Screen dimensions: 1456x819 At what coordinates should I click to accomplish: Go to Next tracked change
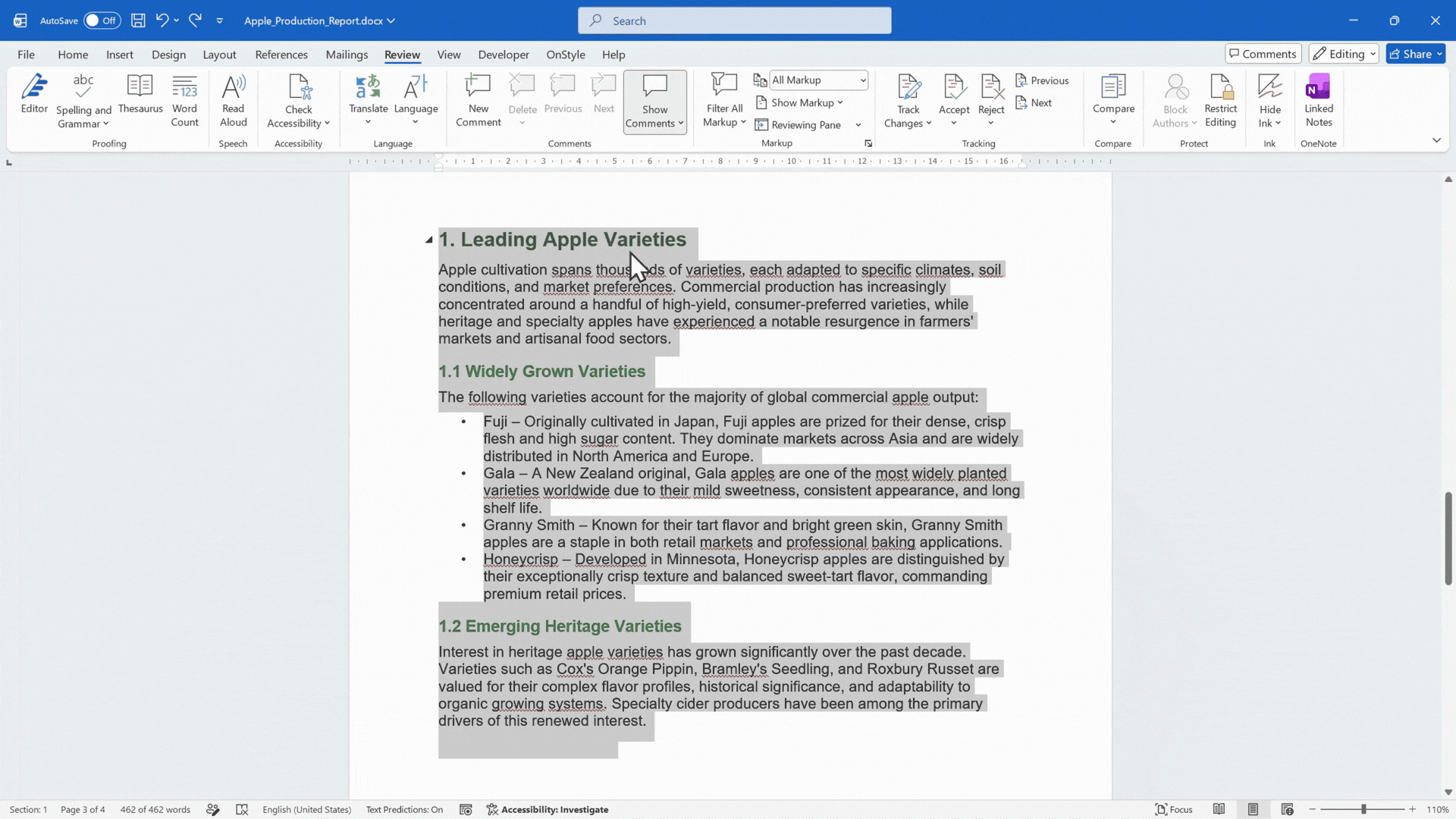[x=1034, y=102]
